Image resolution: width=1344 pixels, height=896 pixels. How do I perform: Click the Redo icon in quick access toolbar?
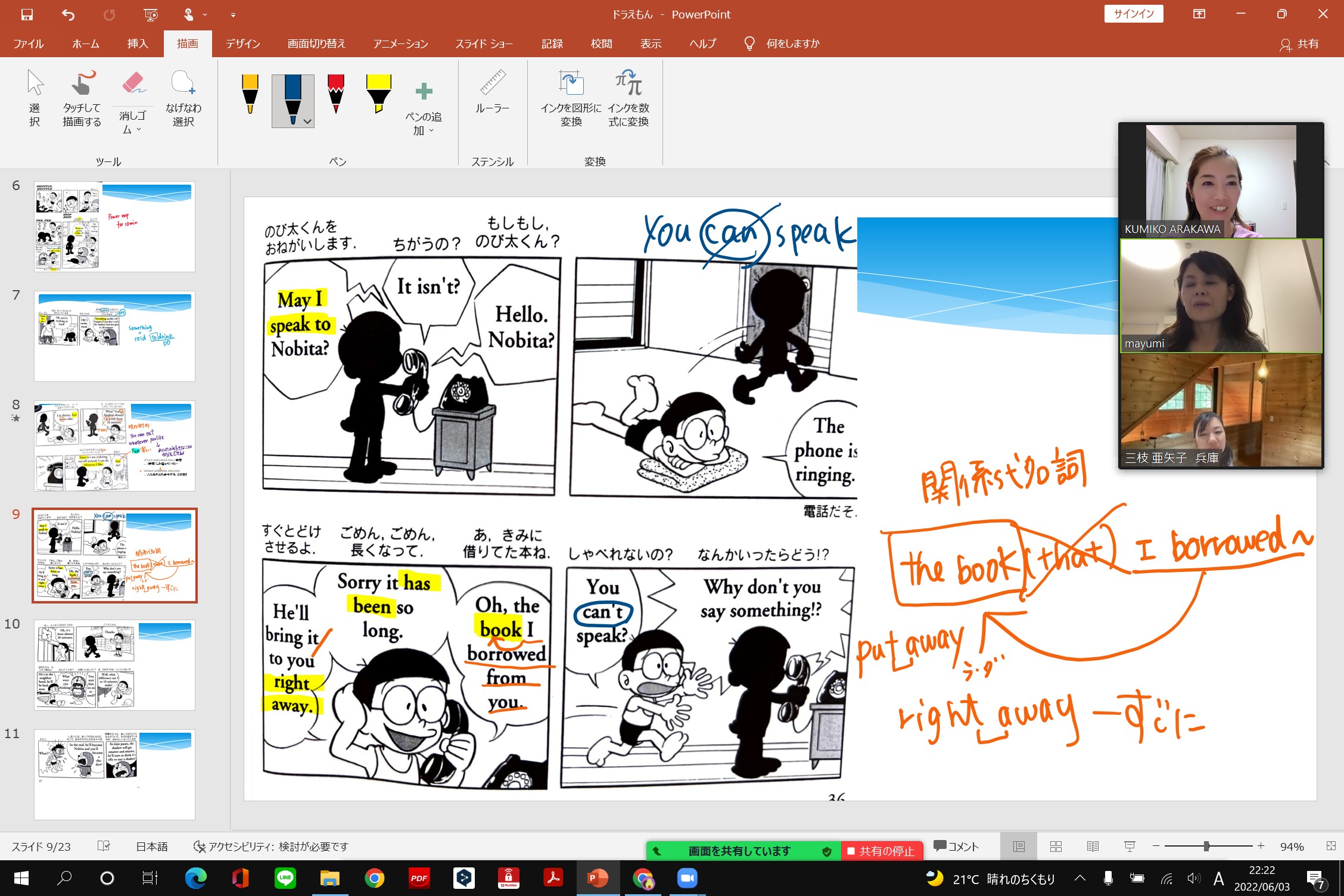click(109, 14)
